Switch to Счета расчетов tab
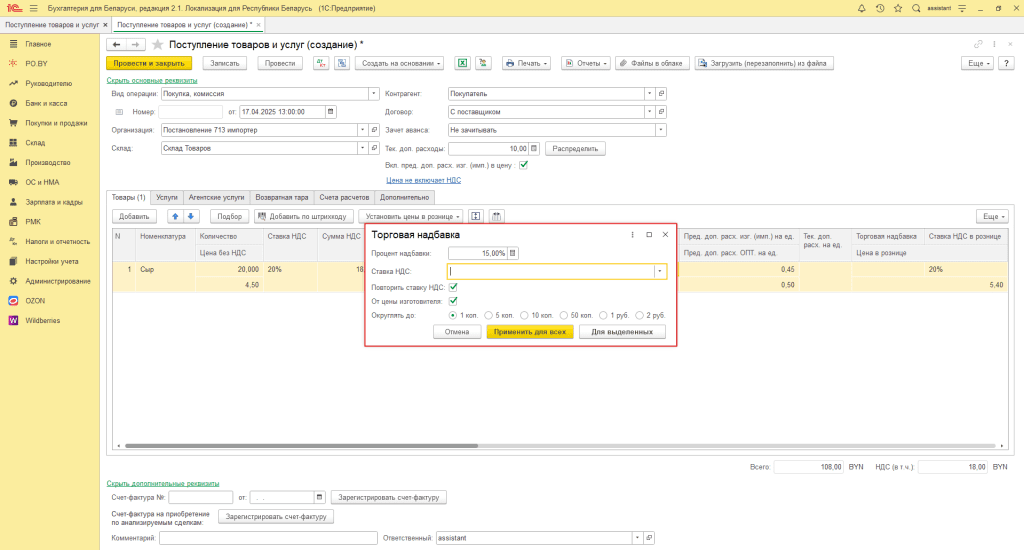The width and height of the screenshot is (1024, 550). (x=344, y=197)
